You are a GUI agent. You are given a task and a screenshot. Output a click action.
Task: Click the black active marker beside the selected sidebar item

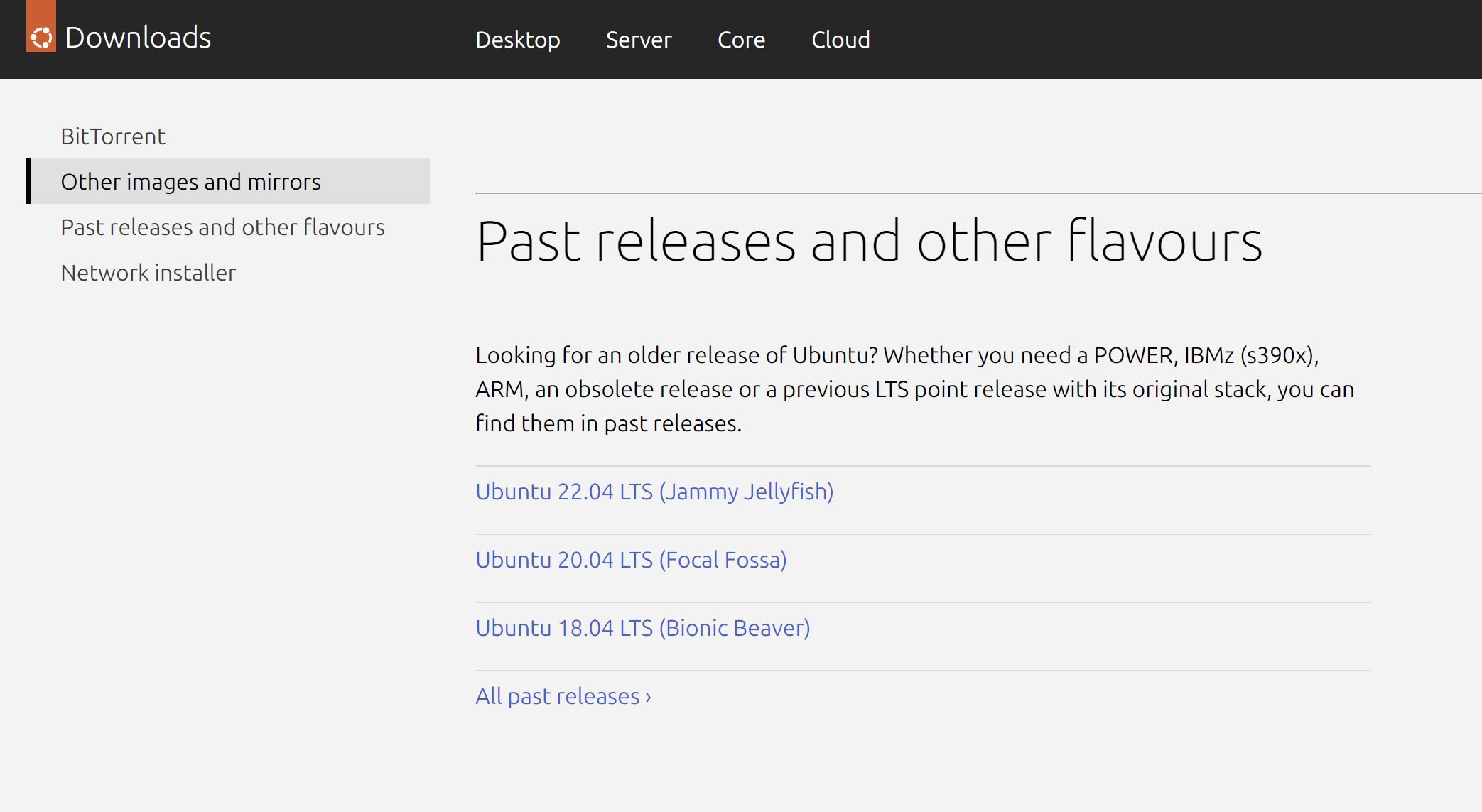coord(28,181)
